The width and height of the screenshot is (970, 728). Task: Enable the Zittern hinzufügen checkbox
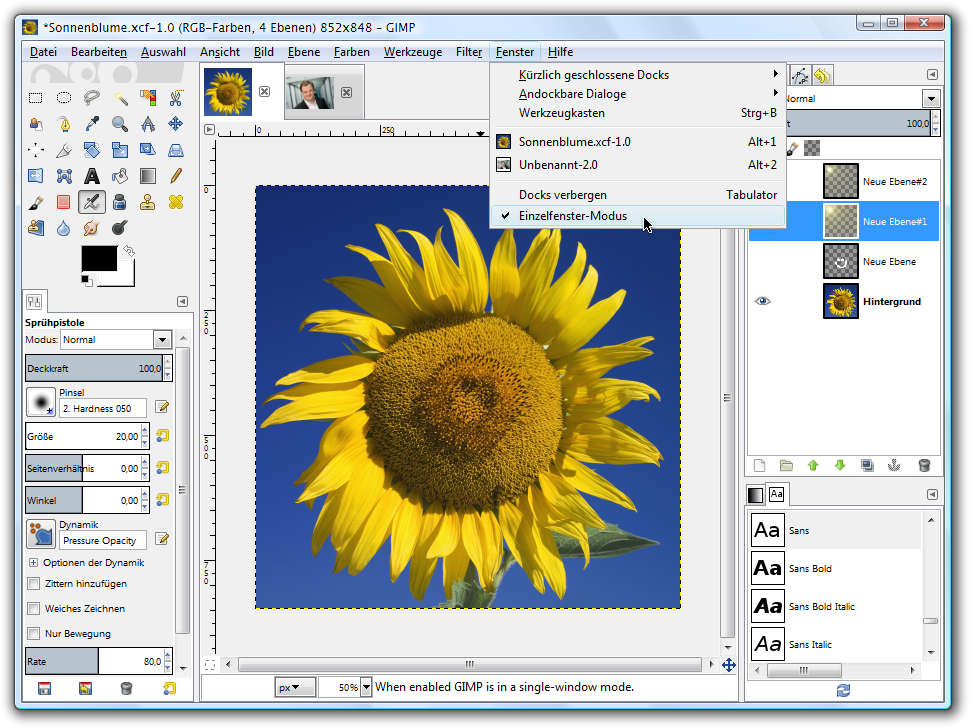tap(34, 583)
